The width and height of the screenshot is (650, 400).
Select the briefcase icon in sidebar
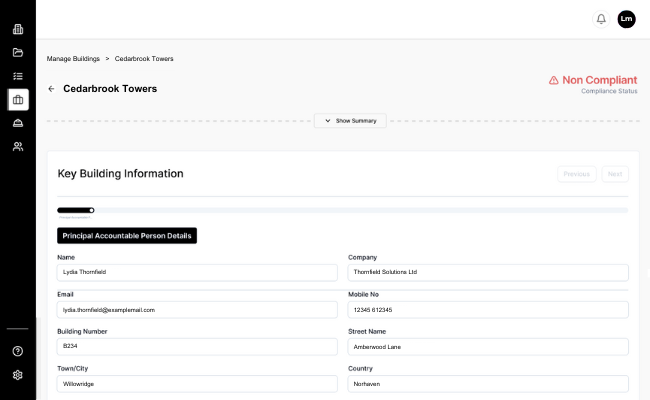[18, 99]
